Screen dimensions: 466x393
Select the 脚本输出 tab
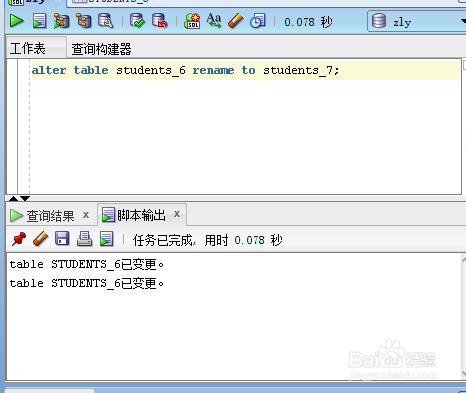[141, 215]
